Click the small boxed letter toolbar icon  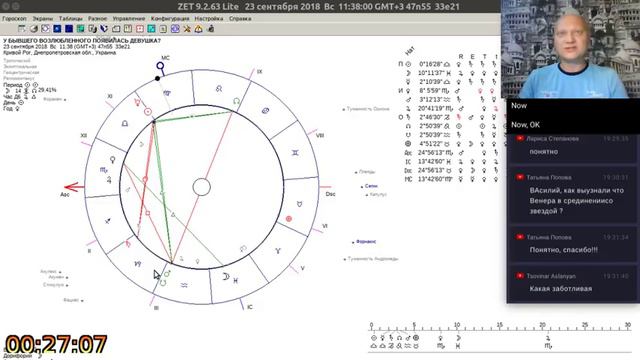(163, 29)
